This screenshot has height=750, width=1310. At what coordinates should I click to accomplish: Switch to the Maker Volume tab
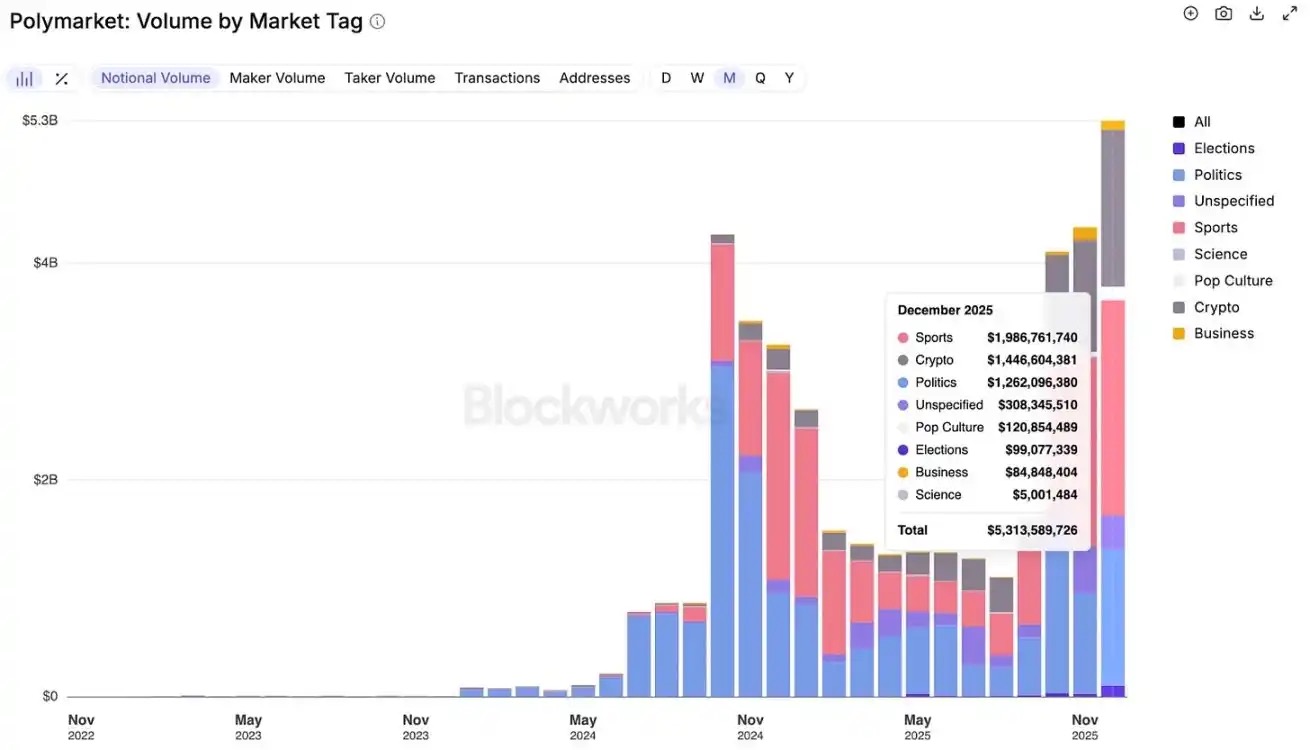(x=277, y=77)
